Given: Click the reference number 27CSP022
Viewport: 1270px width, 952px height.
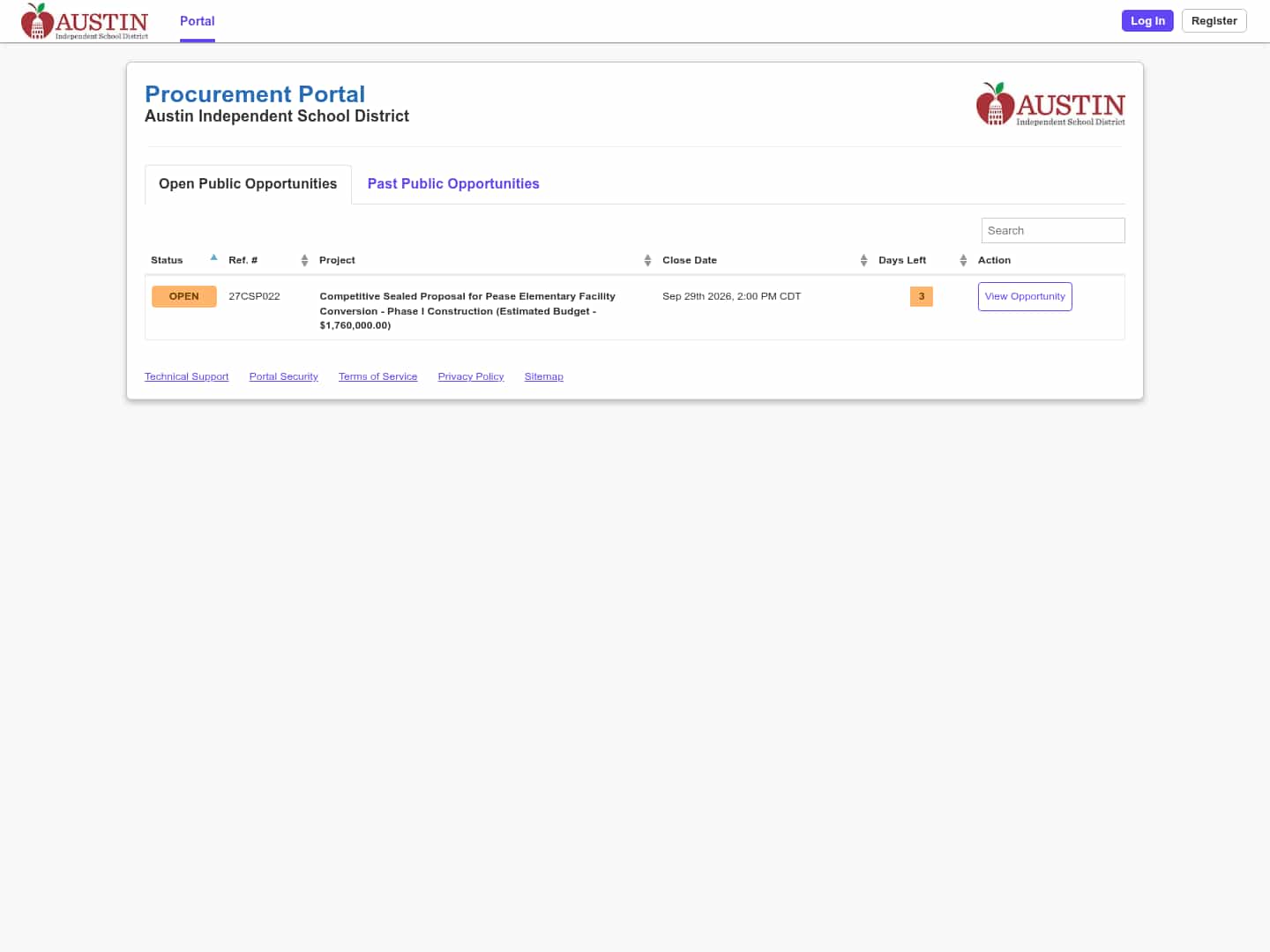Looking at the screenshot, I should click(x=254, y=296).
